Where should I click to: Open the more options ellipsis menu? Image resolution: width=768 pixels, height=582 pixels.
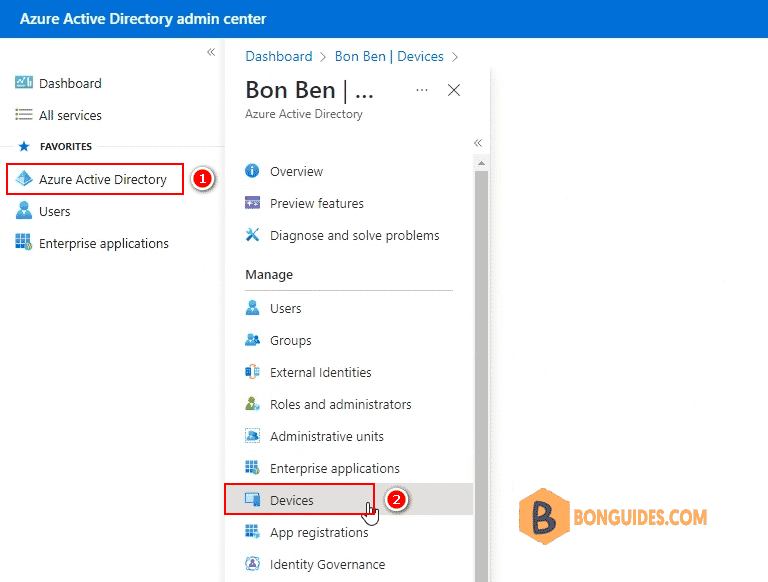coord(422,90)
